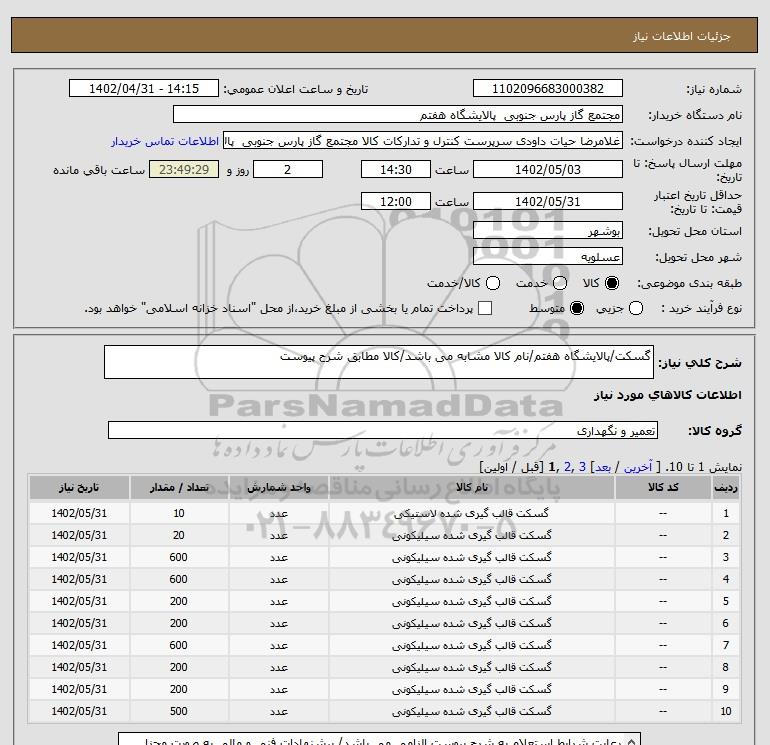Click the remaining days field showing 2
This screenshot has height=745, width=770.
(288, 169)
